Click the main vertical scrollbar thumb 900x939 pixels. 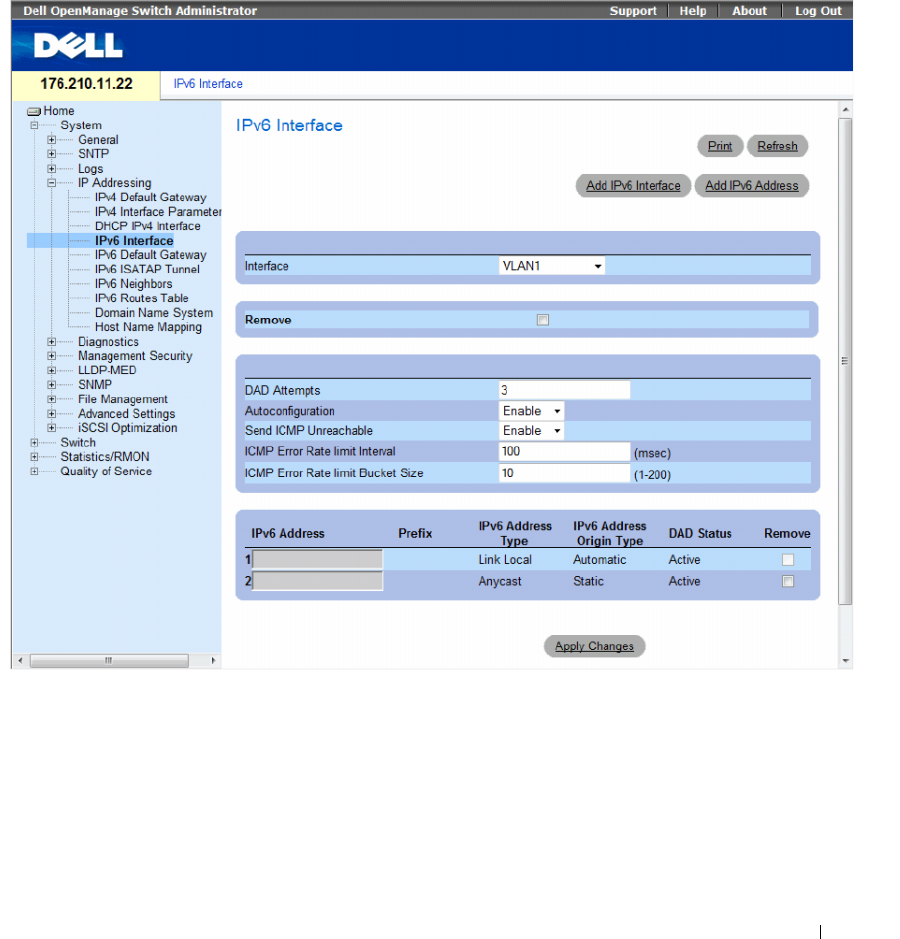[845, 362]
